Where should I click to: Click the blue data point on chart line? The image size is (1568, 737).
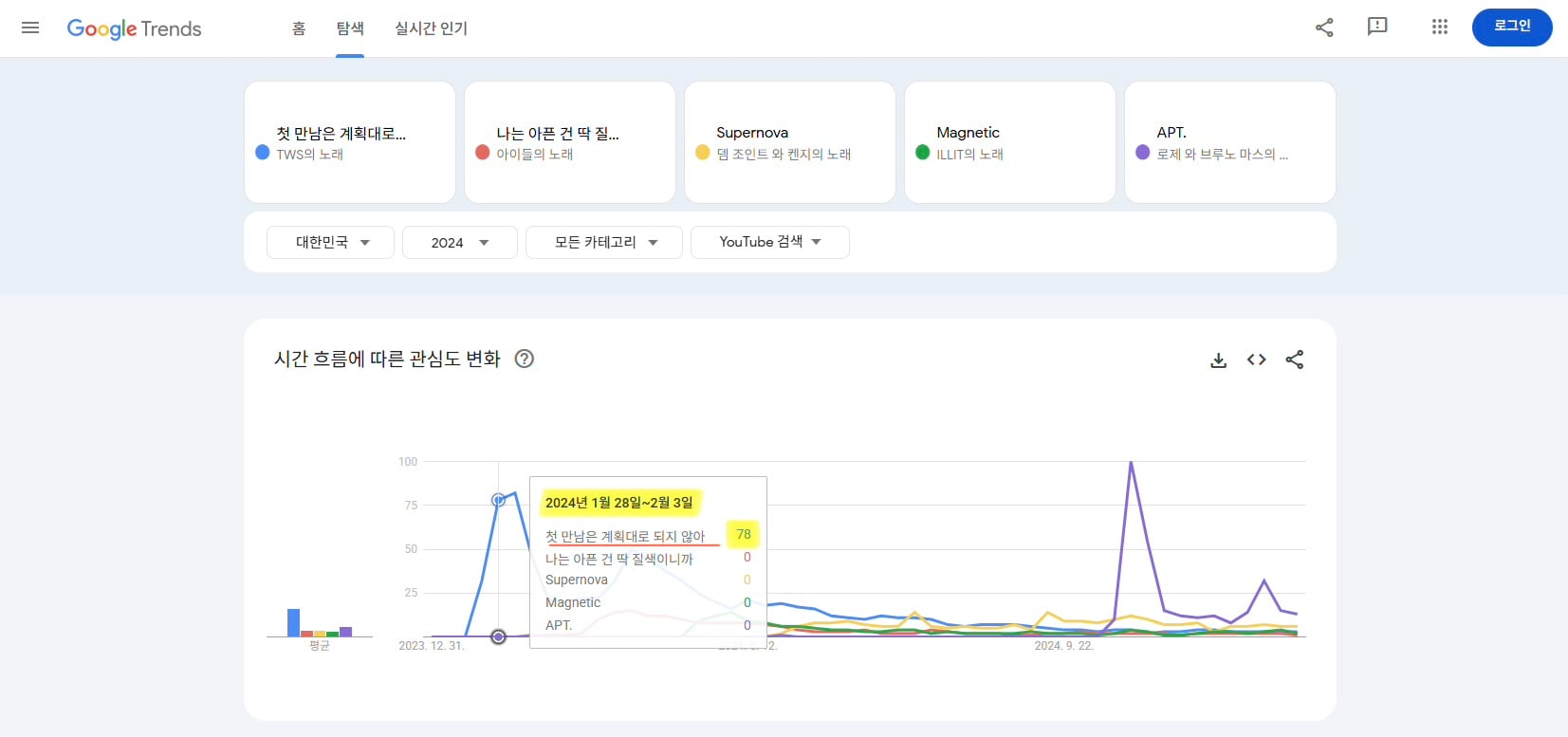(x=498, y=500)
